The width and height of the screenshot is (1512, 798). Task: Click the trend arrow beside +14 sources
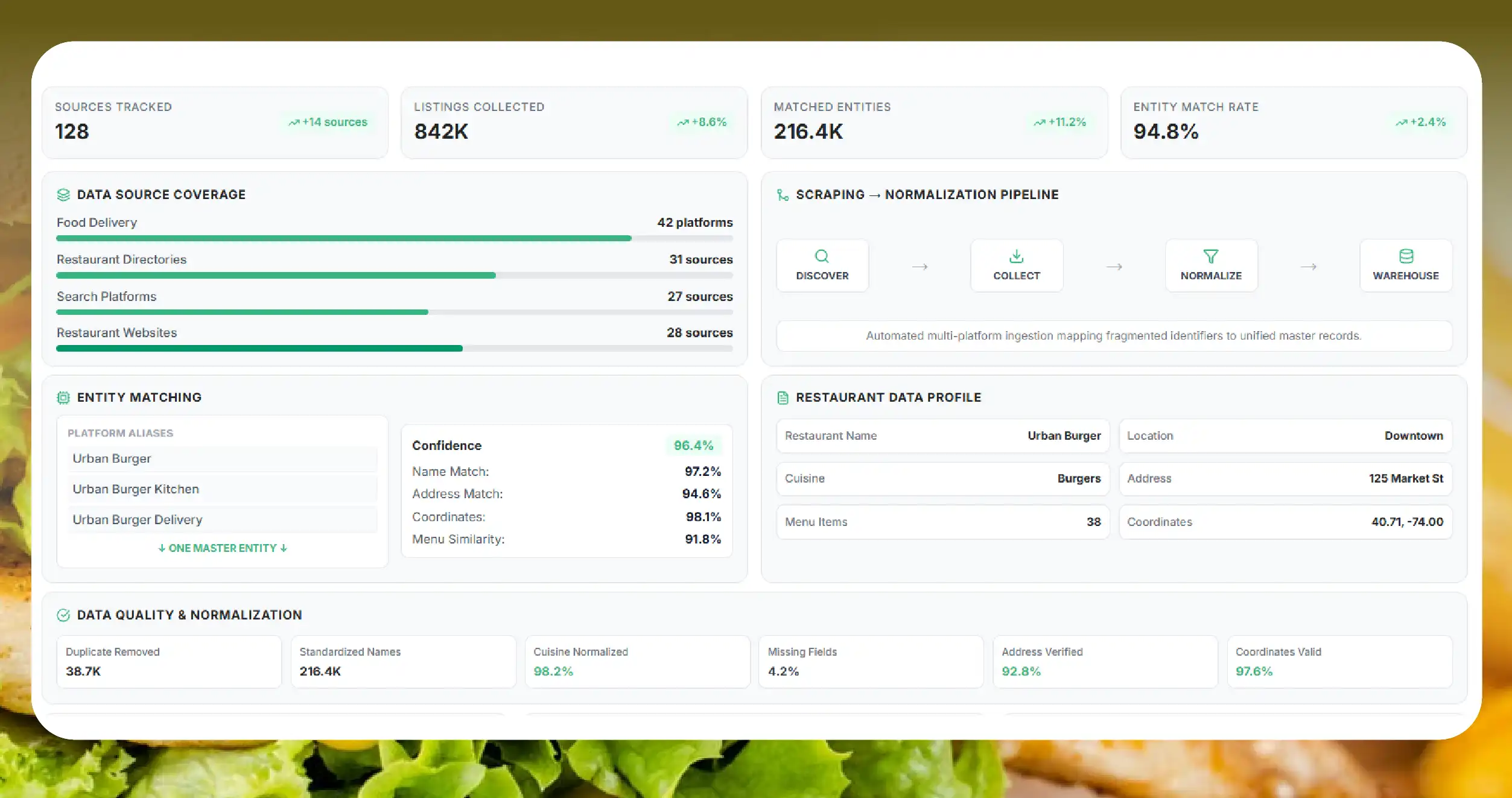tap(294, 122)
